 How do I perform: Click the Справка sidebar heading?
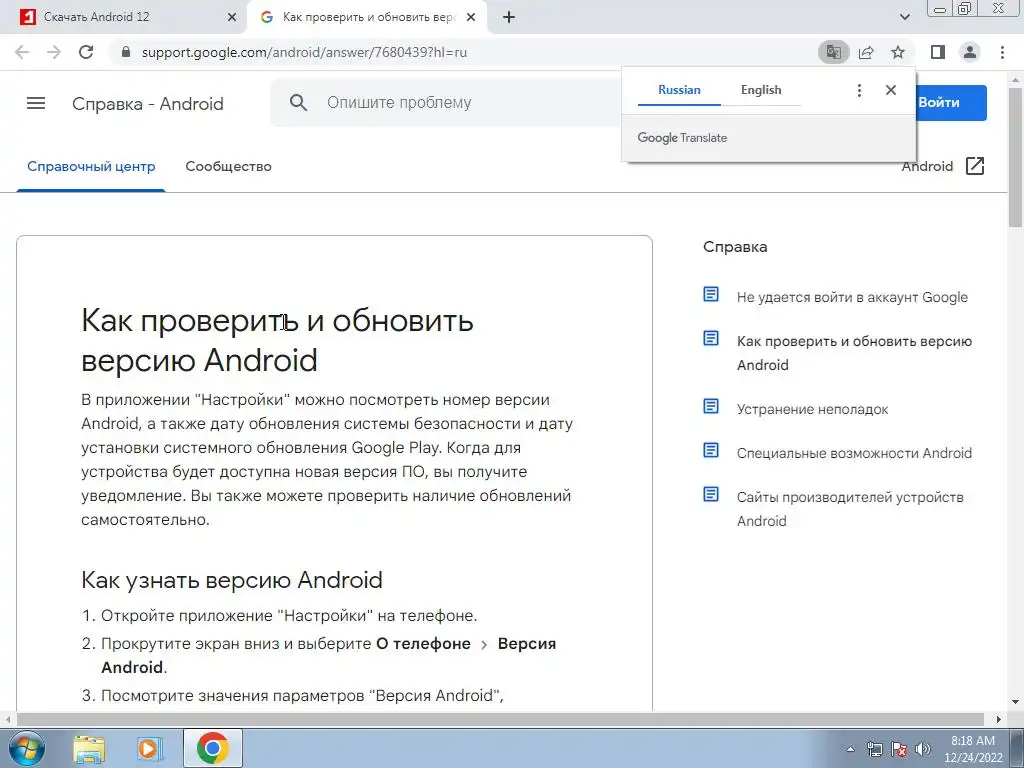tap(735, 247)
